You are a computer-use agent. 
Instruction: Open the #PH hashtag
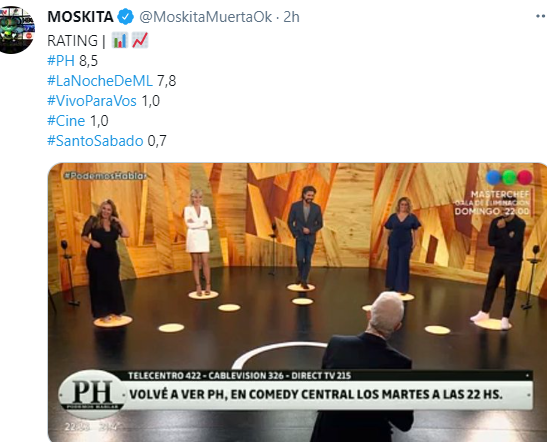click(x=61, y=61)
